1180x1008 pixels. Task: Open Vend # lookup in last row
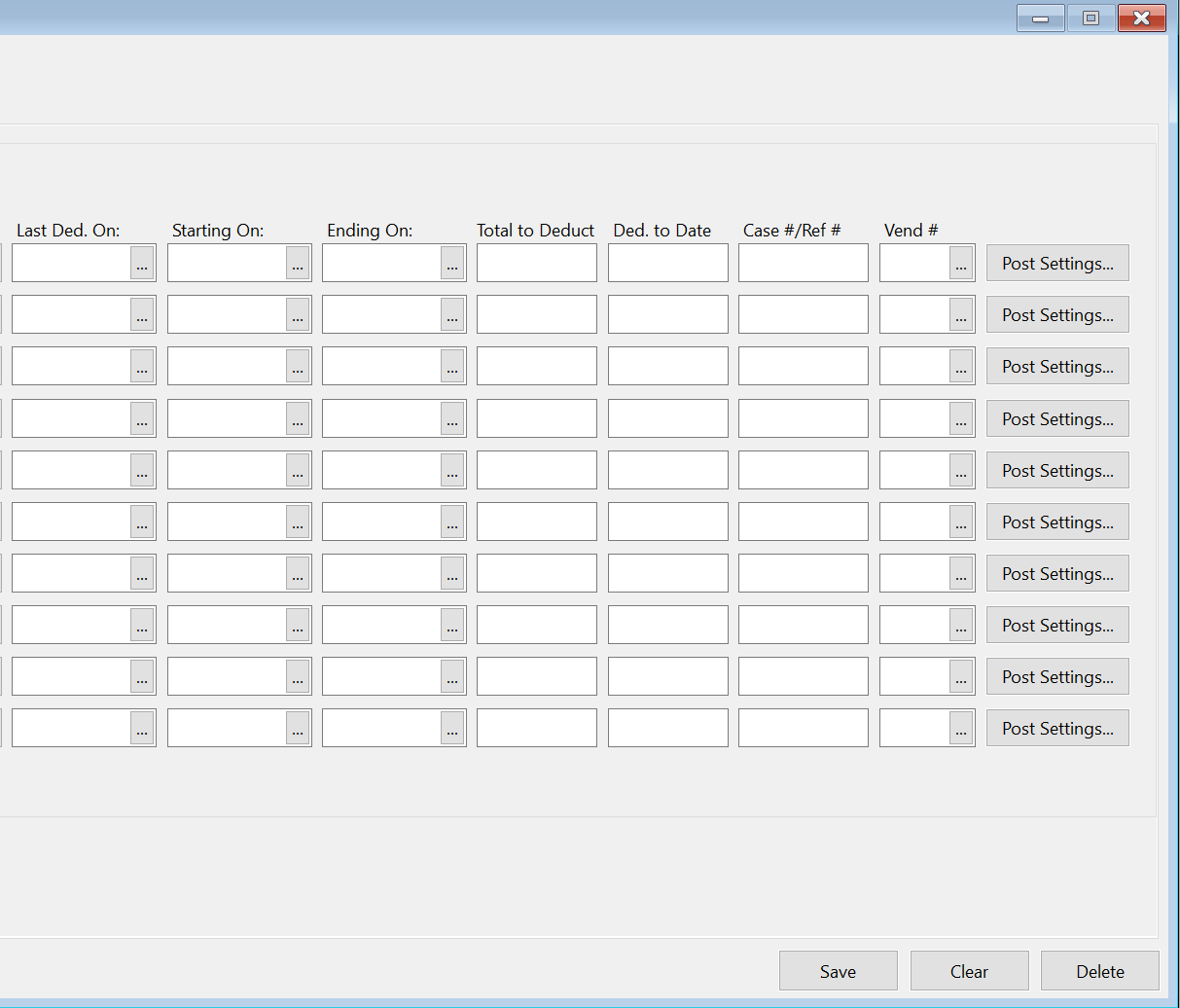961,729
